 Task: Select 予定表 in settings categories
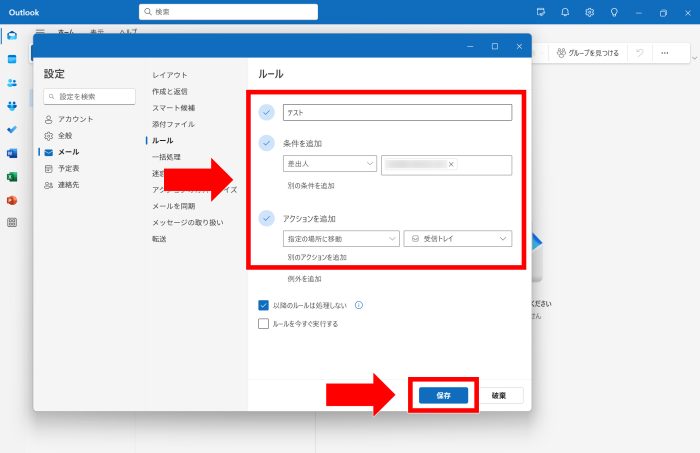pos(69,169)
